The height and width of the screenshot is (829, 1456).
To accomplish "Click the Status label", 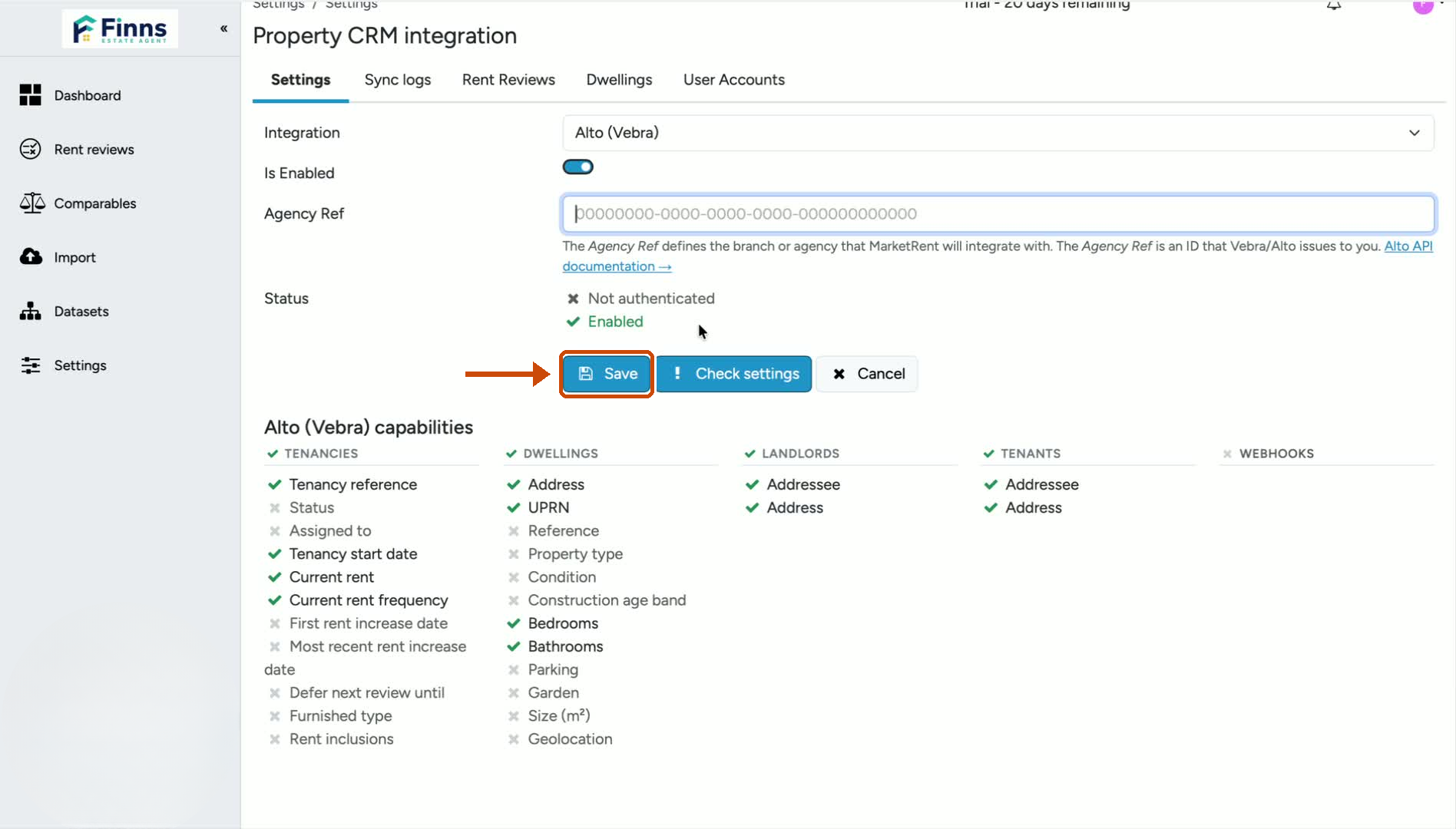I will coord(286,299).
